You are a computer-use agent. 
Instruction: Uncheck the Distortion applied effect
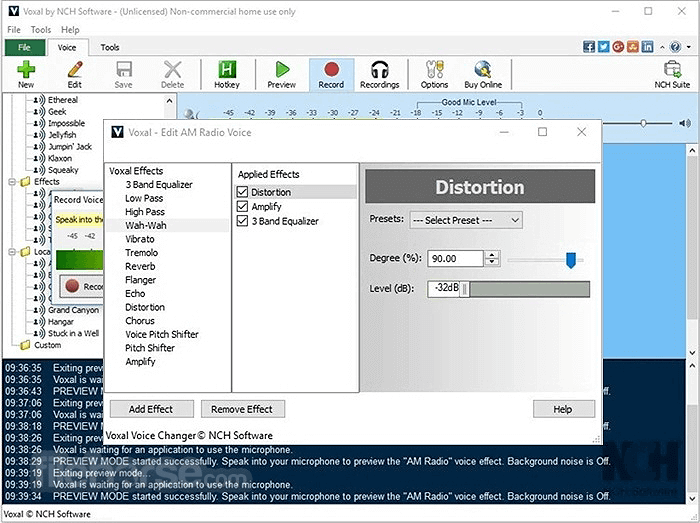click(243, 192)
